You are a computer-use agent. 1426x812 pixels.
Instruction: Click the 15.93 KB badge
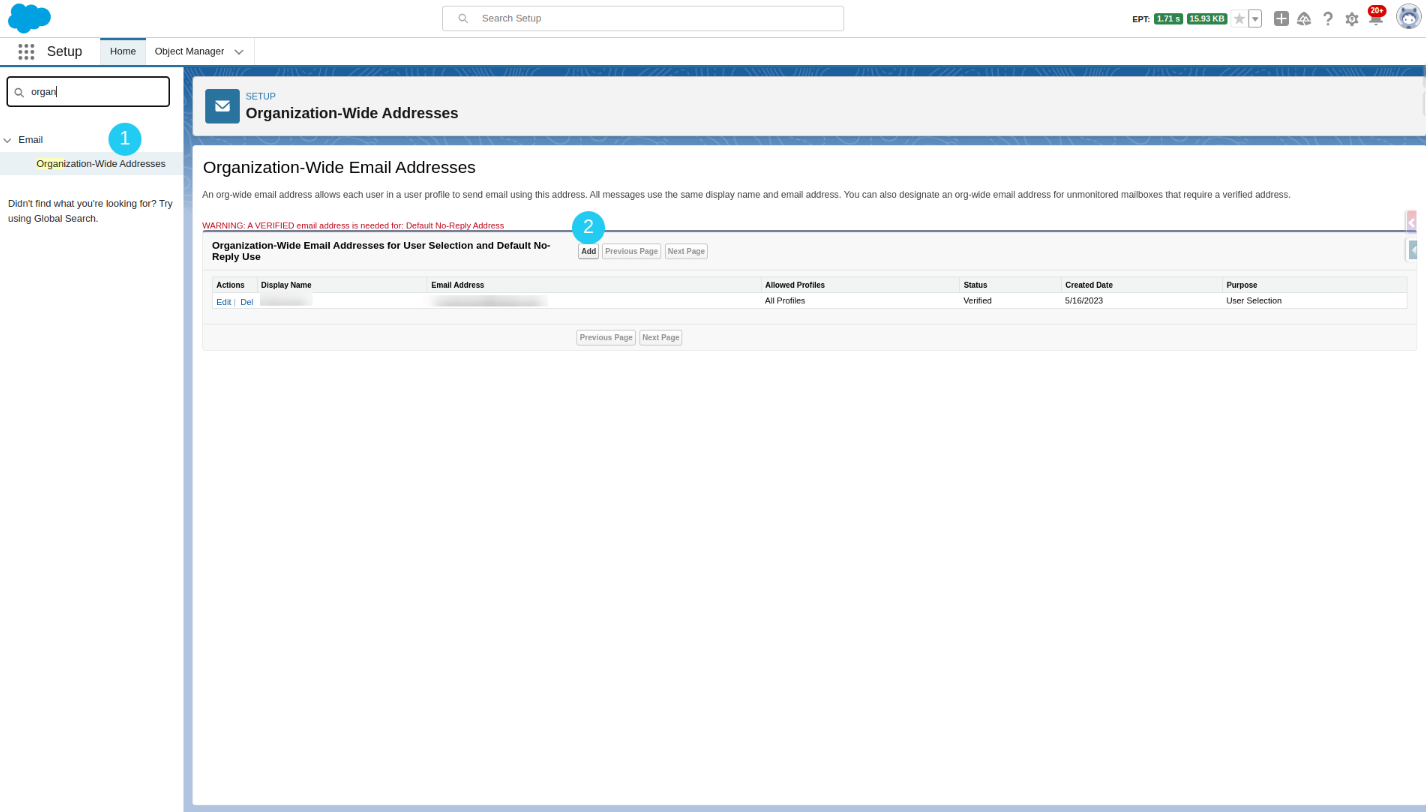[x=1207, y=19]
